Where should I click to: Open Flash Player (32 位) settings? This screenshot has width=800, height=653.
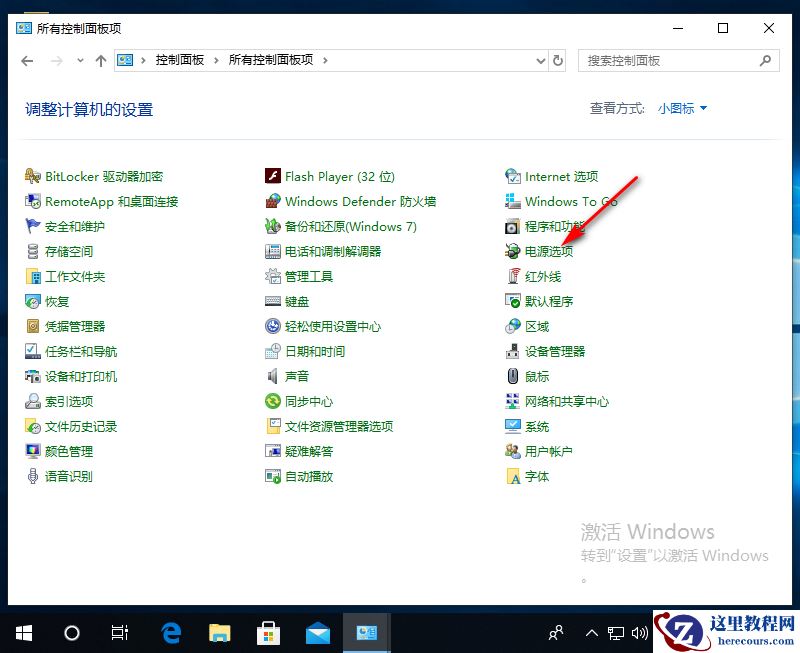click(x=330, y=176)
